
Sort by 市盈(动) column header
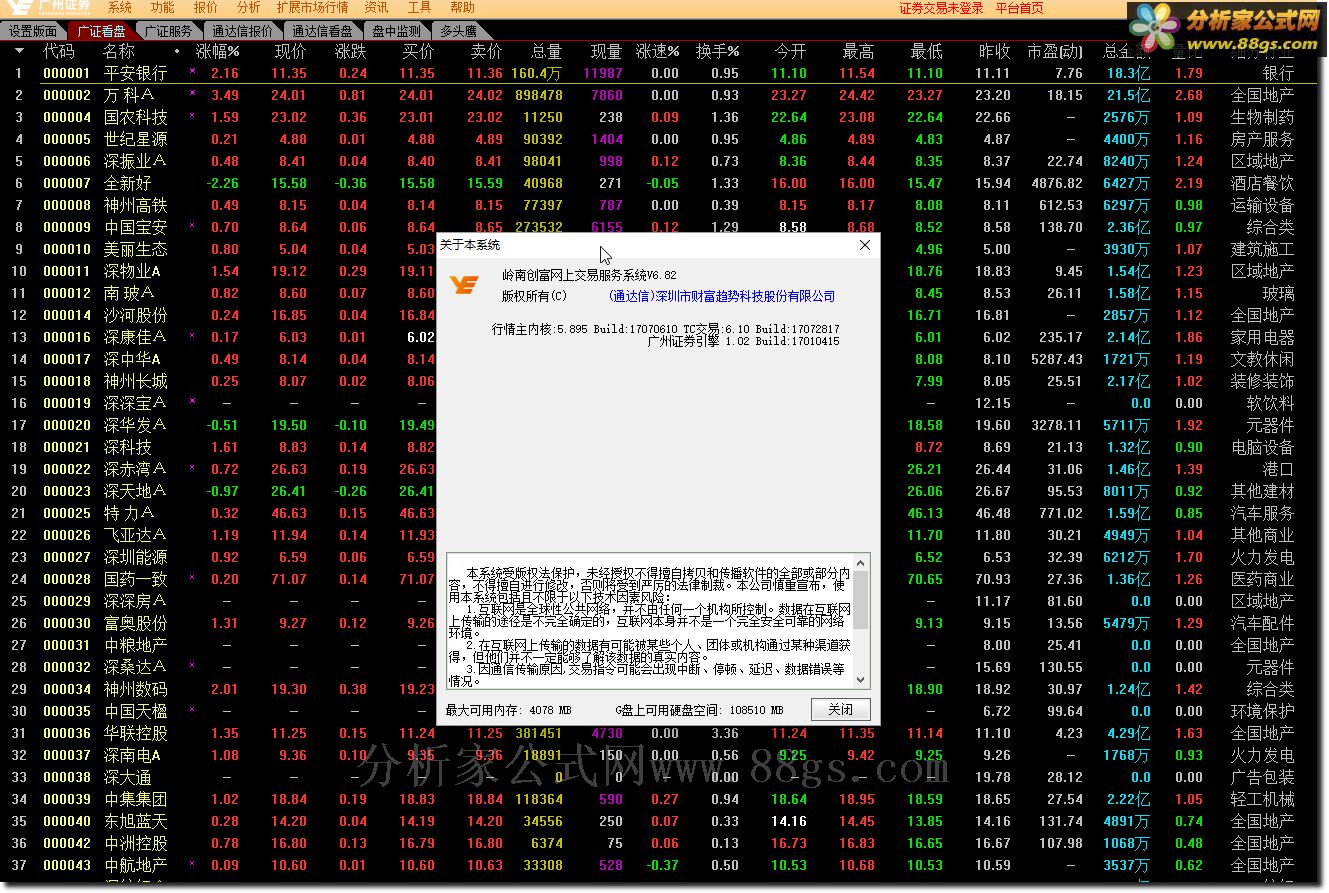[1054, 51]
